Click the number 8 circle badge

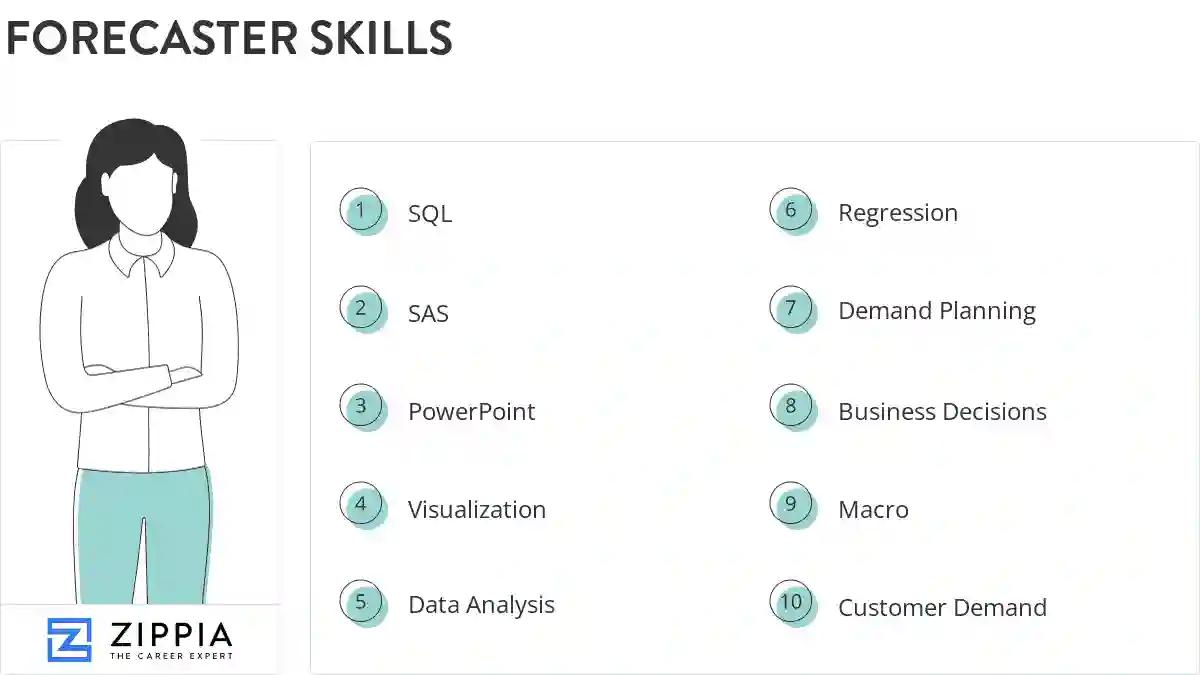point(791,407)
